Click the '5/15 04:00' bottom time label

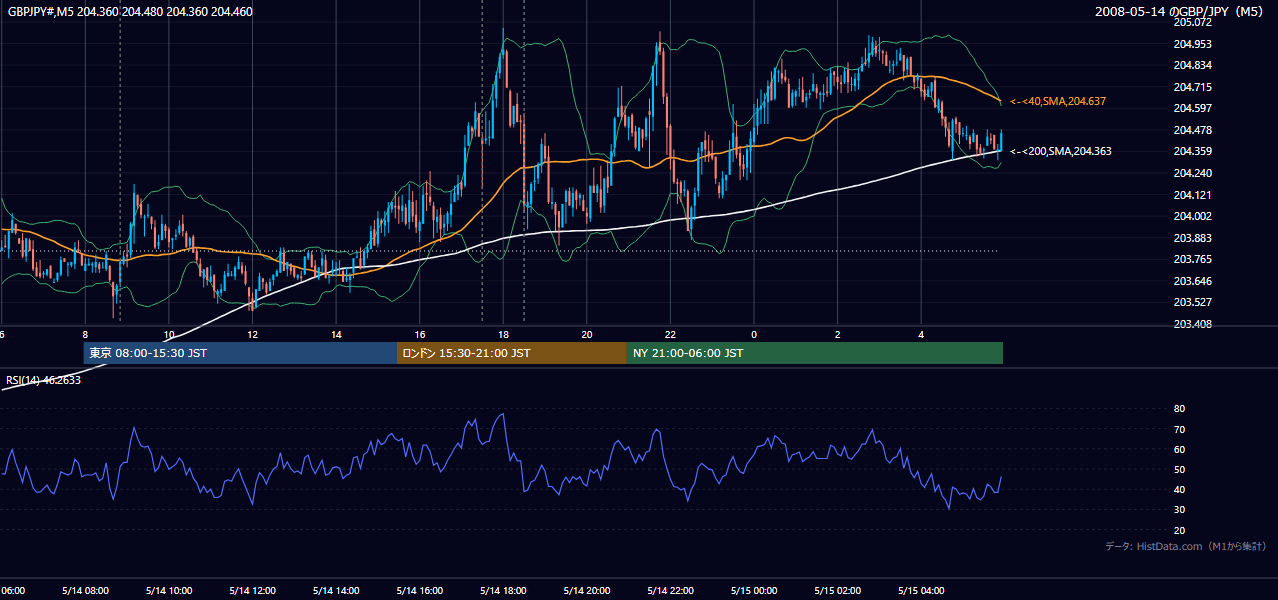point(922,591)
